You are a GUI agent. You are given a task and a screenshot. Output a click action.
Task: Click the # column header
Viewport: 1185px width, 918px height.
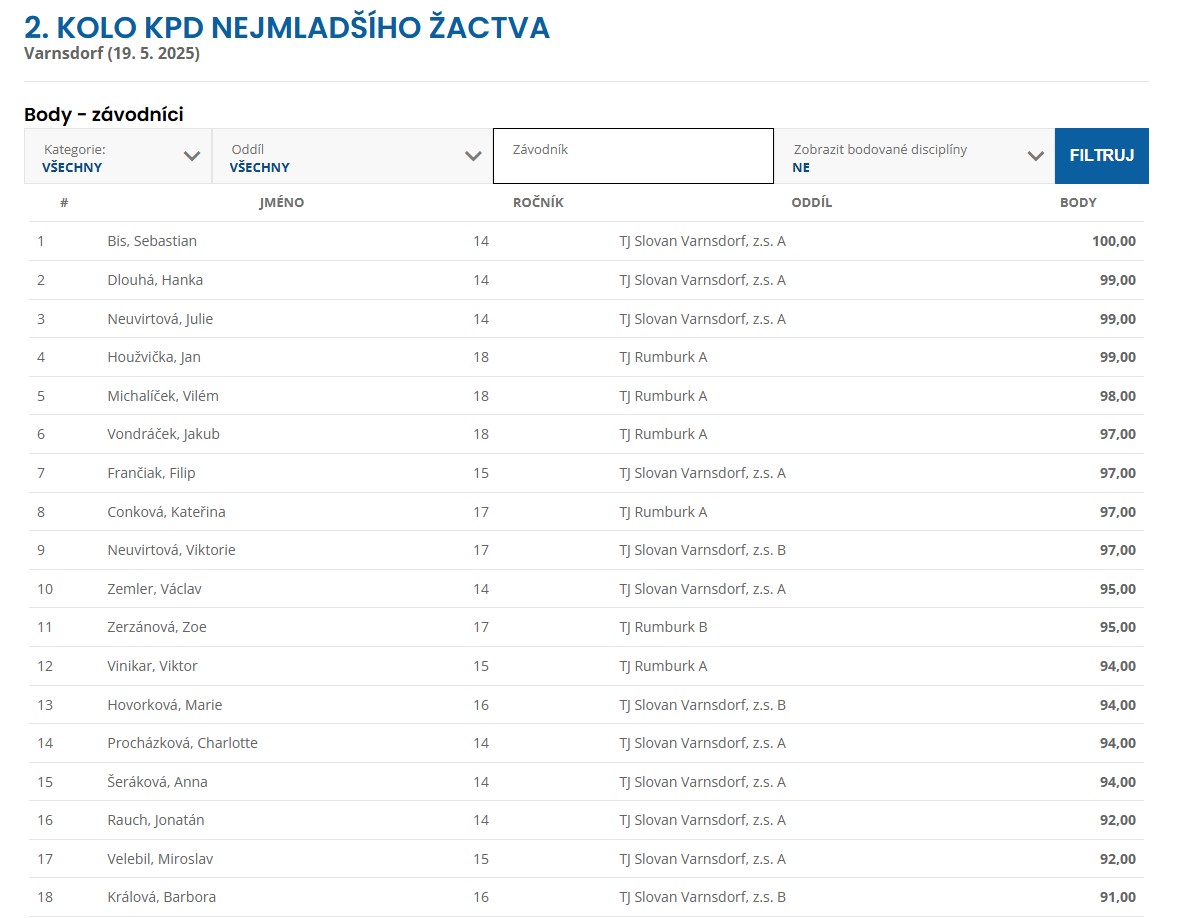tap(64, 202)
